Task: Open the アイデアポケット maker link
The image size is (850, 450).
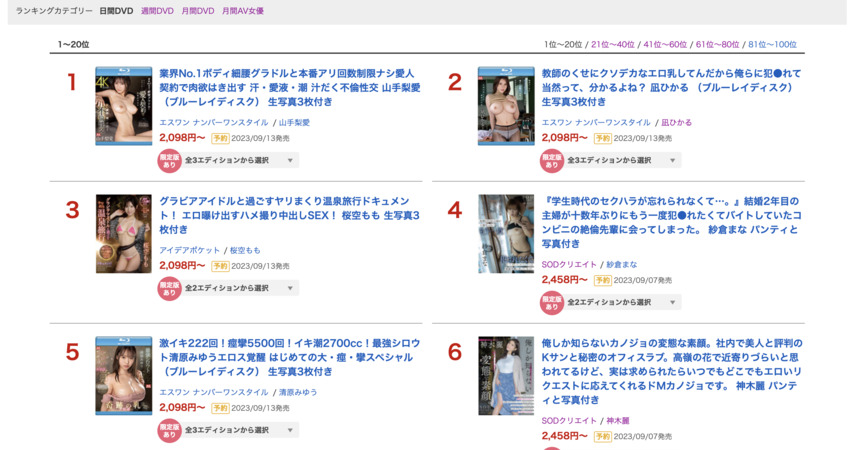Action: click(x=190, y=250)
